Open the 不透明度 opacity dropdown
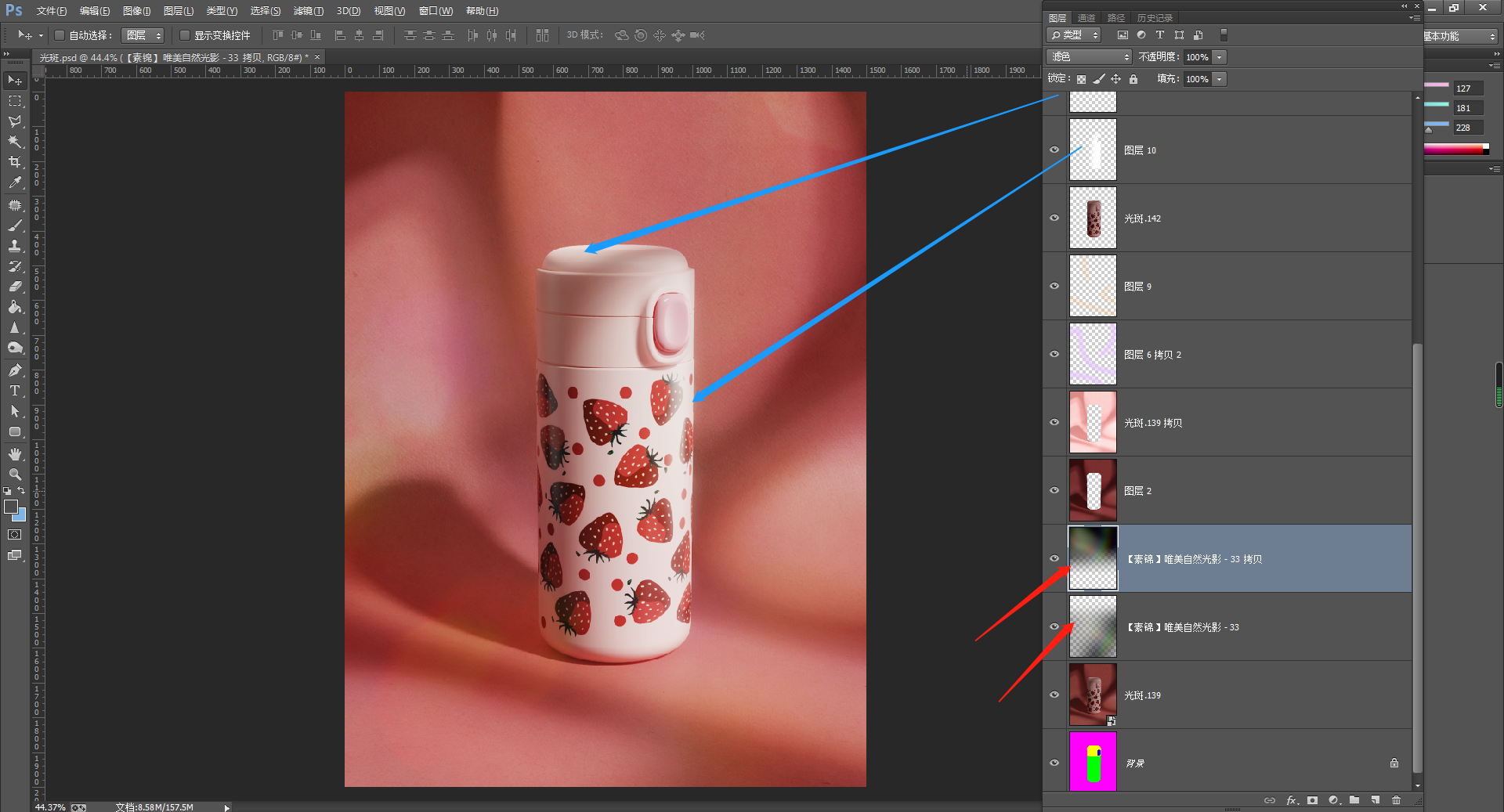This screenshot has height=812, width=1504. pos(1219,56)
